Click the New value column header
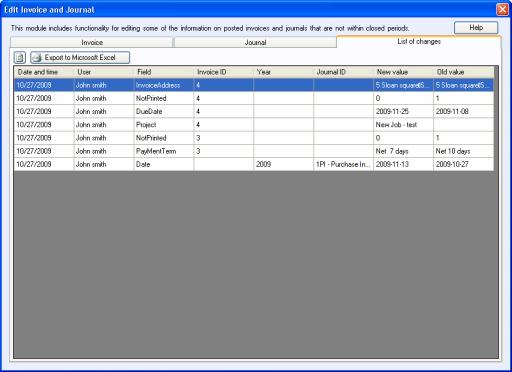This screenshot has height=372, width=512. pos(404,72)
